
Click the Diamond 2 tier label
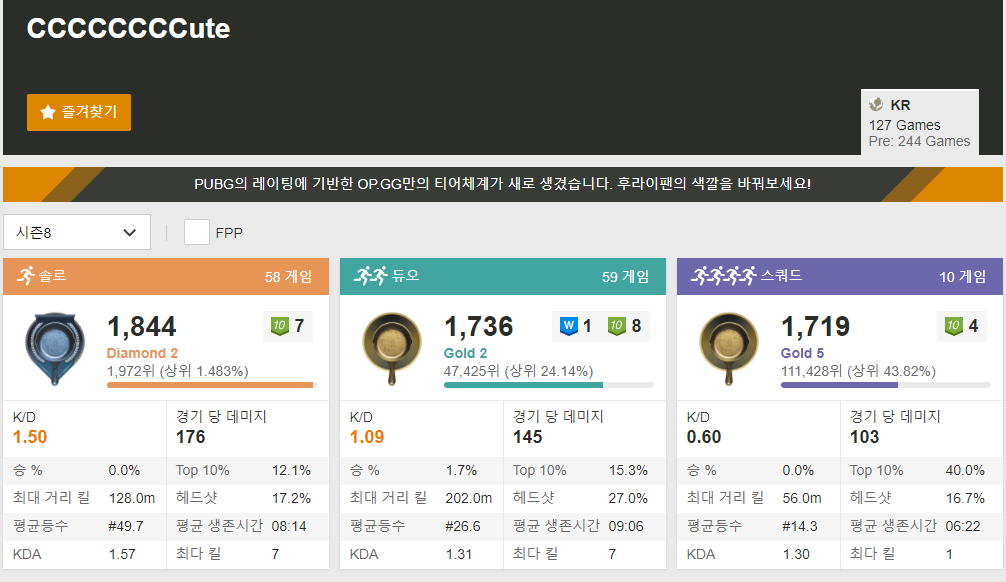[142, 353]
